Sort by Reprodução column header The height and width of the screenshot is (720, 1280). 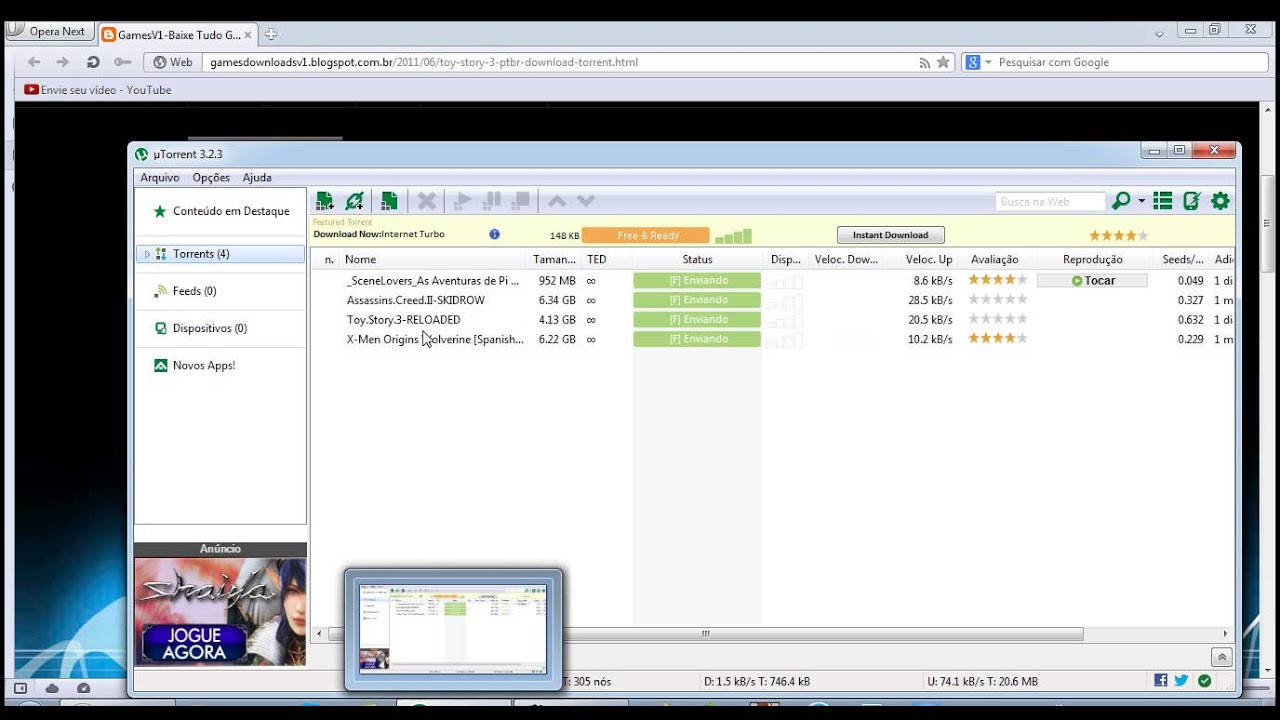tap(1092, 259)
